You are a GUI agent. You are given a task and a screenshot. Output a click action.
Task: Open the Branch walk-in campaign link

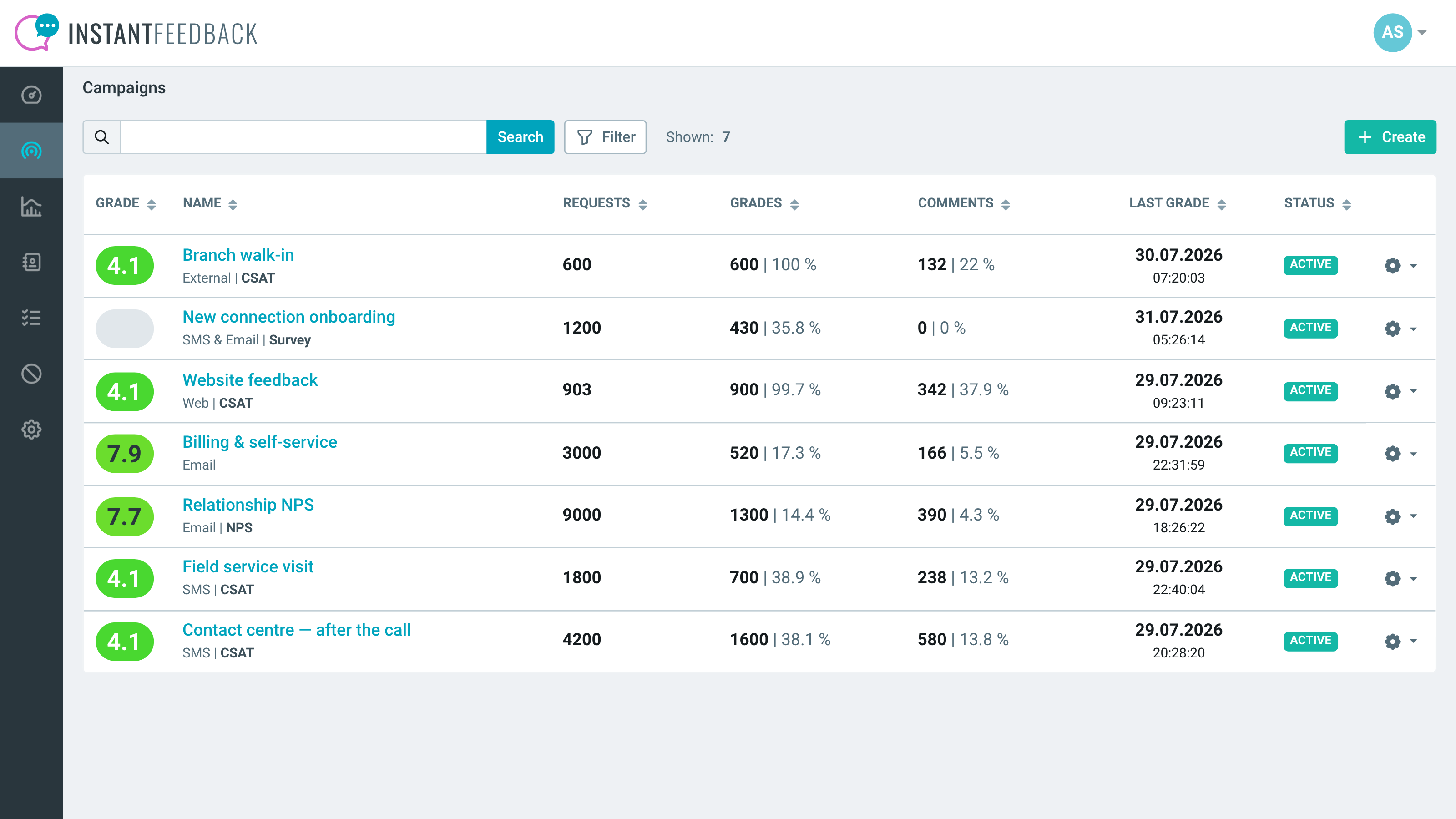pyautogui.click(x=238, y=255)
